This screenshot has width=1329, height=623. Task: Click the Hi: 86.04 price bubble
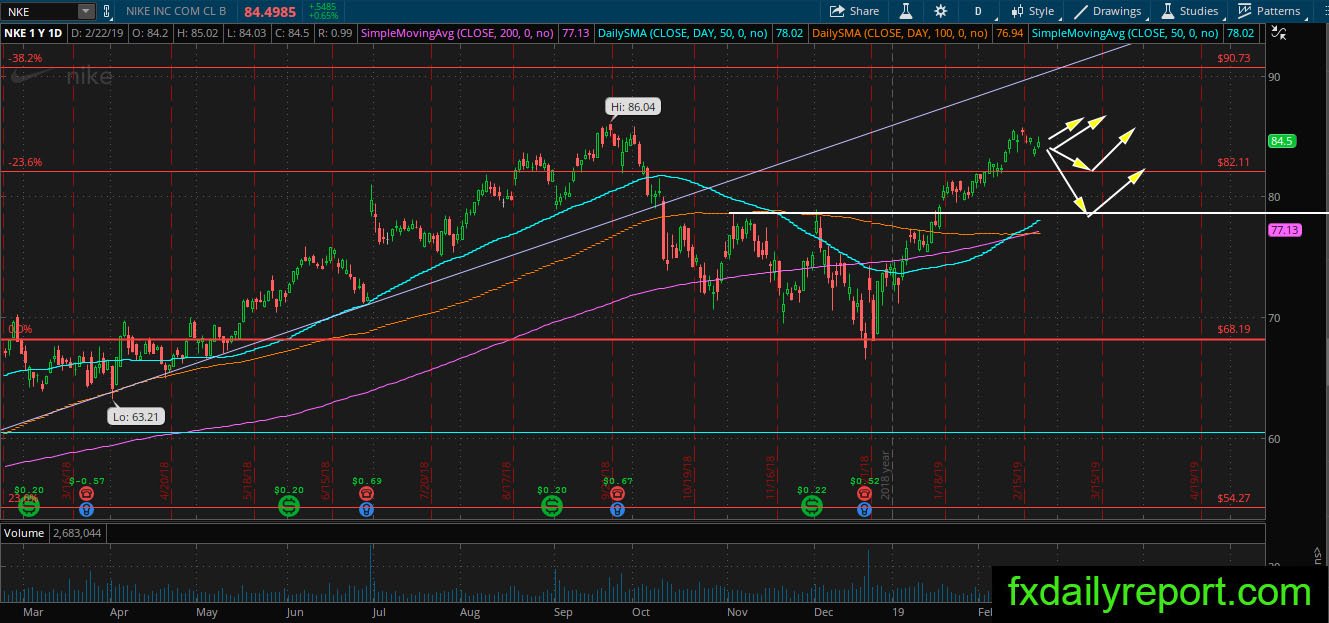(x=635, y=106)
